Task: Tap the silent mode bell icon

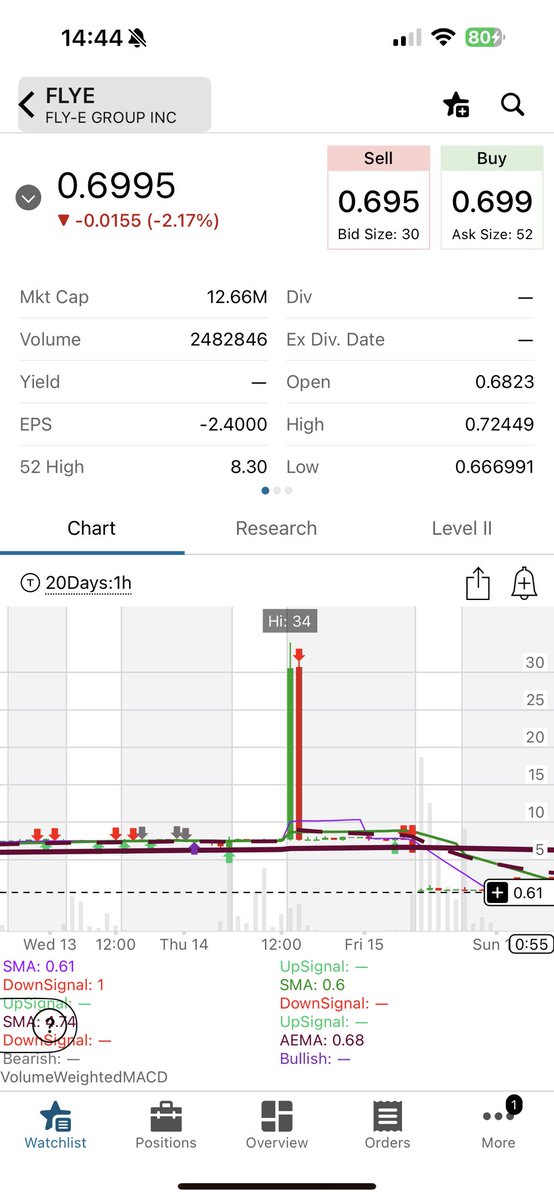Action: pos(138,38)
